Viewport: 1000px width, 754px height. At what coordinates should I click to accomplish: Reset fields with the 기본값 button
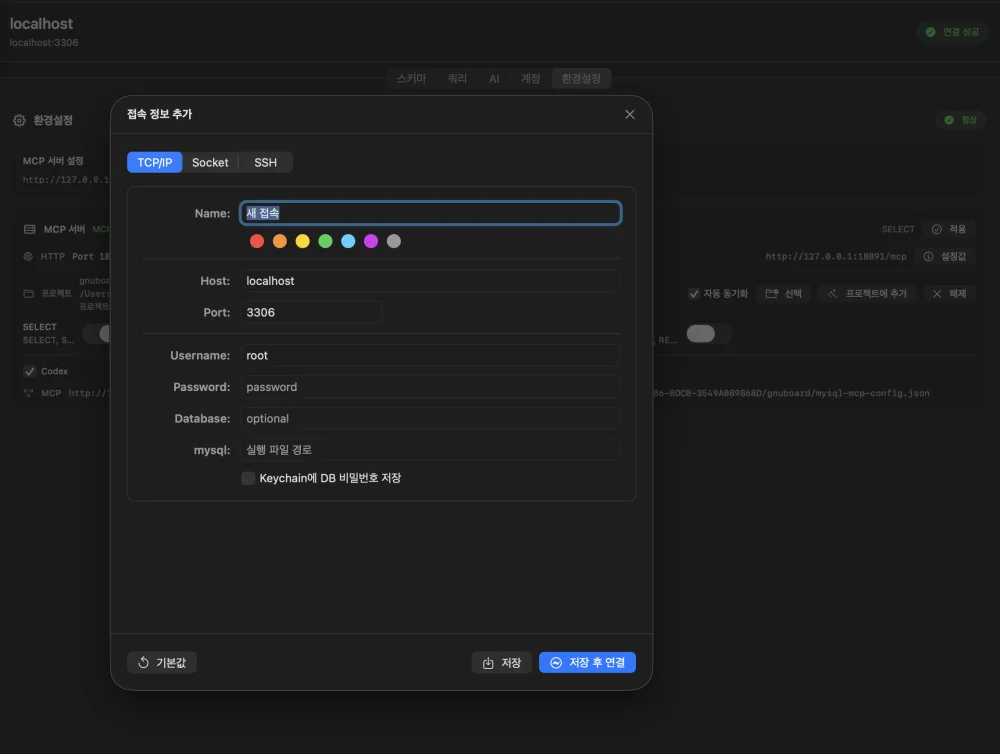(x=162, y=663)
